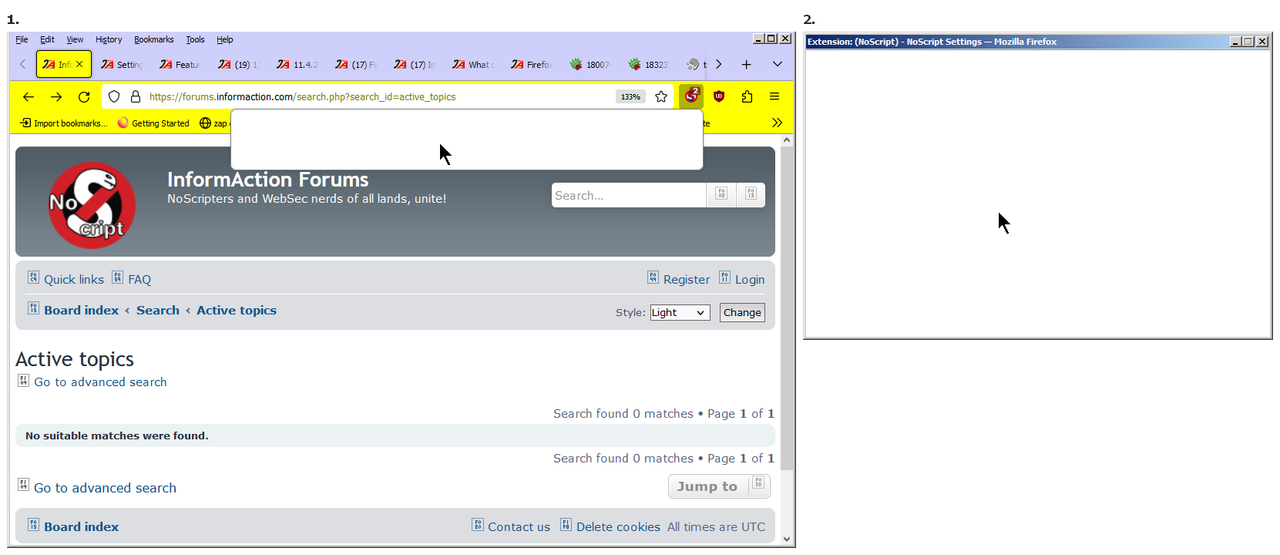Click the Contact us footer link
The height and width of the screenshot is (555, 1280).
[x=519, y=527]
